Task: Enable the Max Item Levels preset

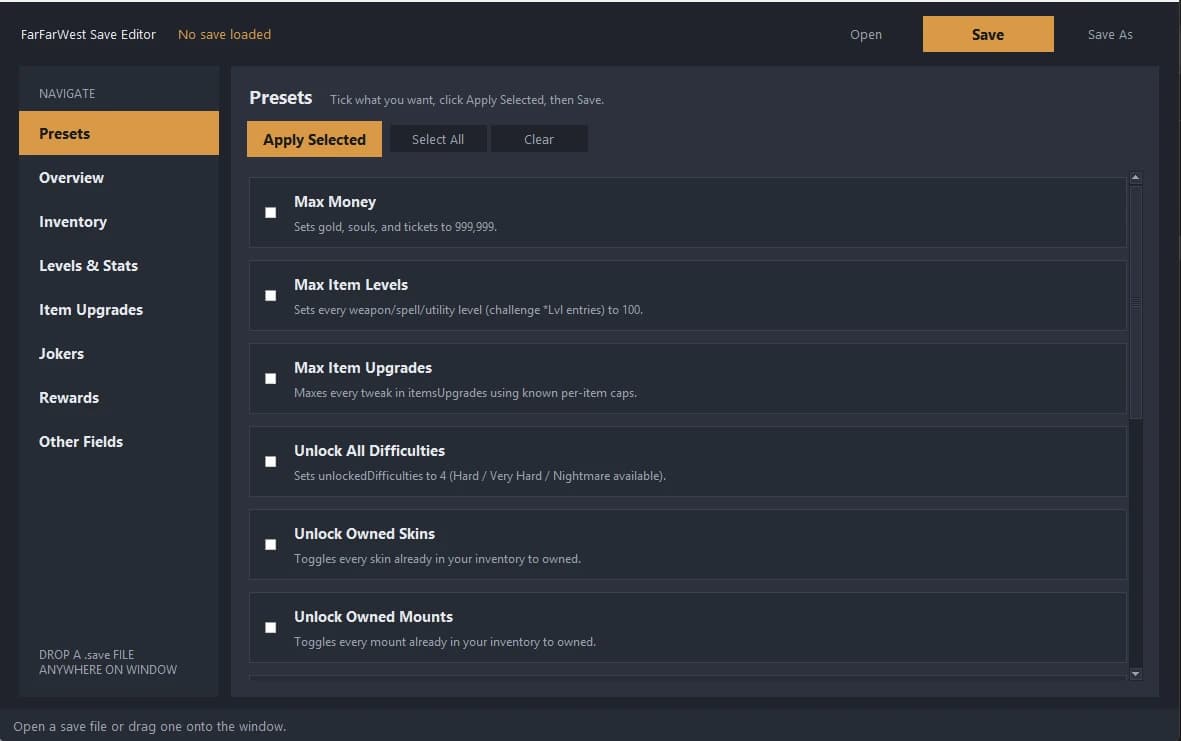Action: [270, 295]
